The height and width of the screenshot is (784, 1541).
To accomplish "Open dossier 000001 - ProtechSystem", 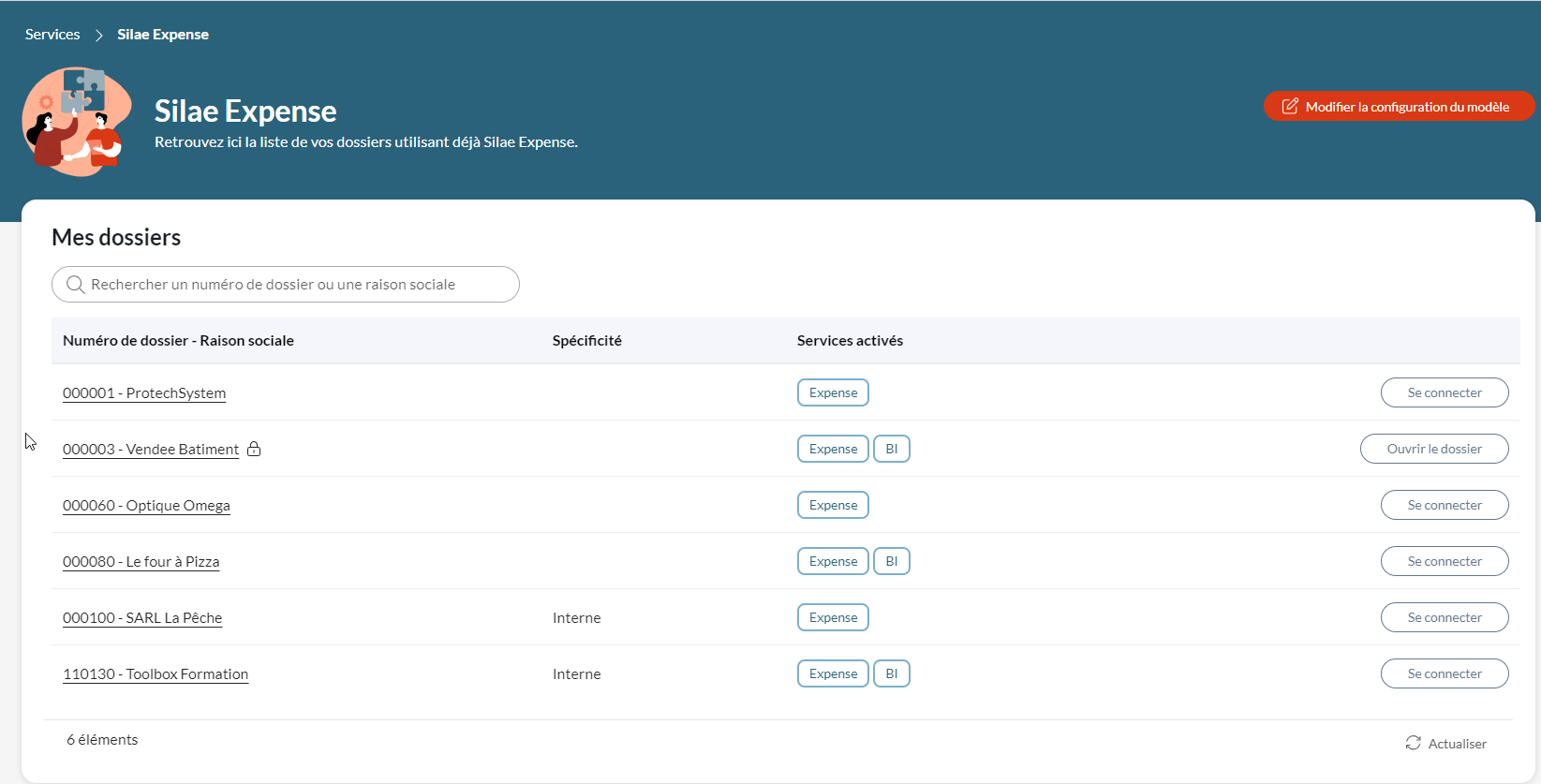I will (144, 393).
